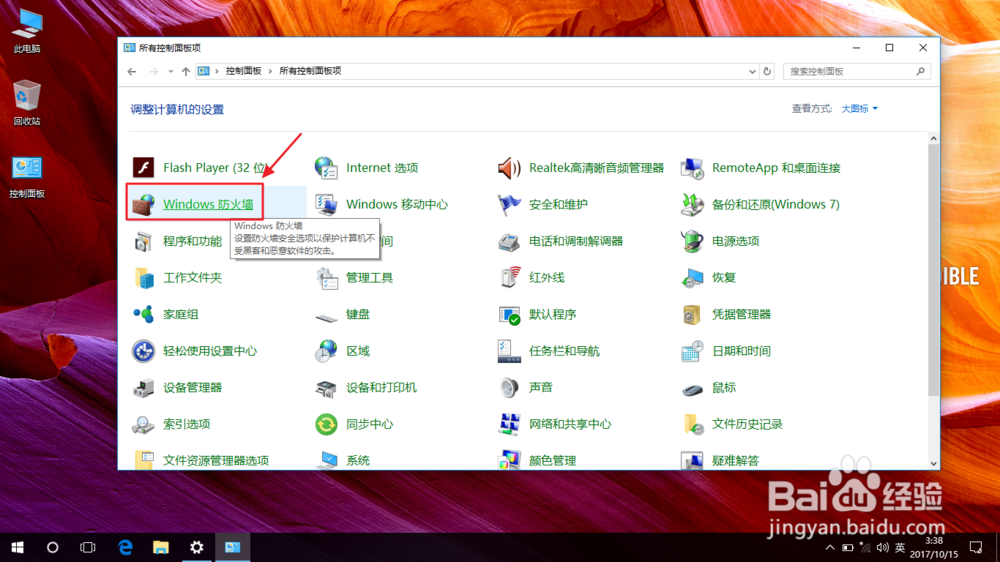Select the 回收站 desktop icon
Viewport: 1000px width, 562px height.
click(x=27, y=102)
